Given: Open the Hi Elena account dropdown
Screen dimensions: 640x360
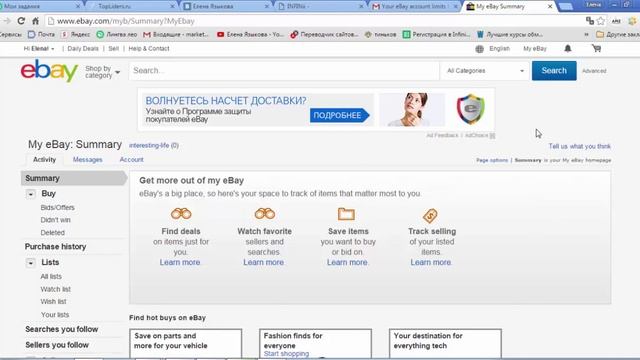Looking at the screenshot, I should pos(39,49).
